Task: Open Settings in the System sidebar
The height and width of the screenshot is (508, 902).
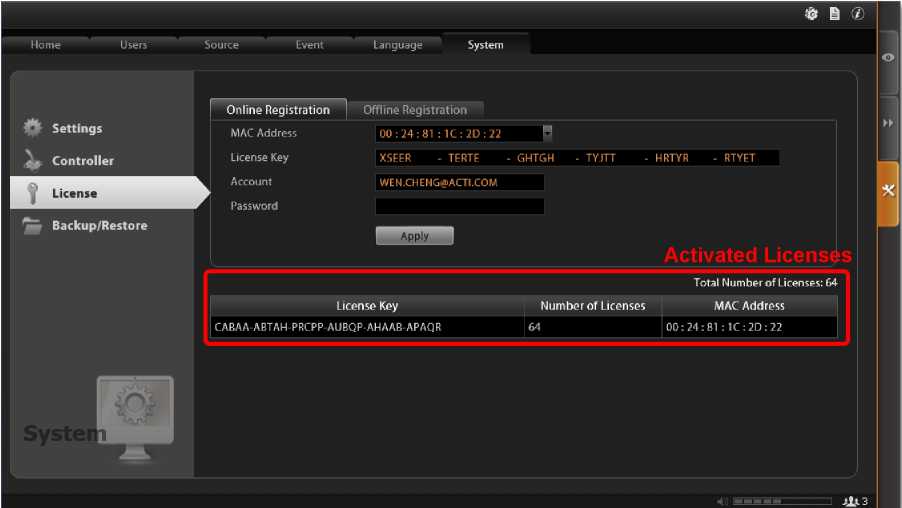Action: (x=76, y=128)
